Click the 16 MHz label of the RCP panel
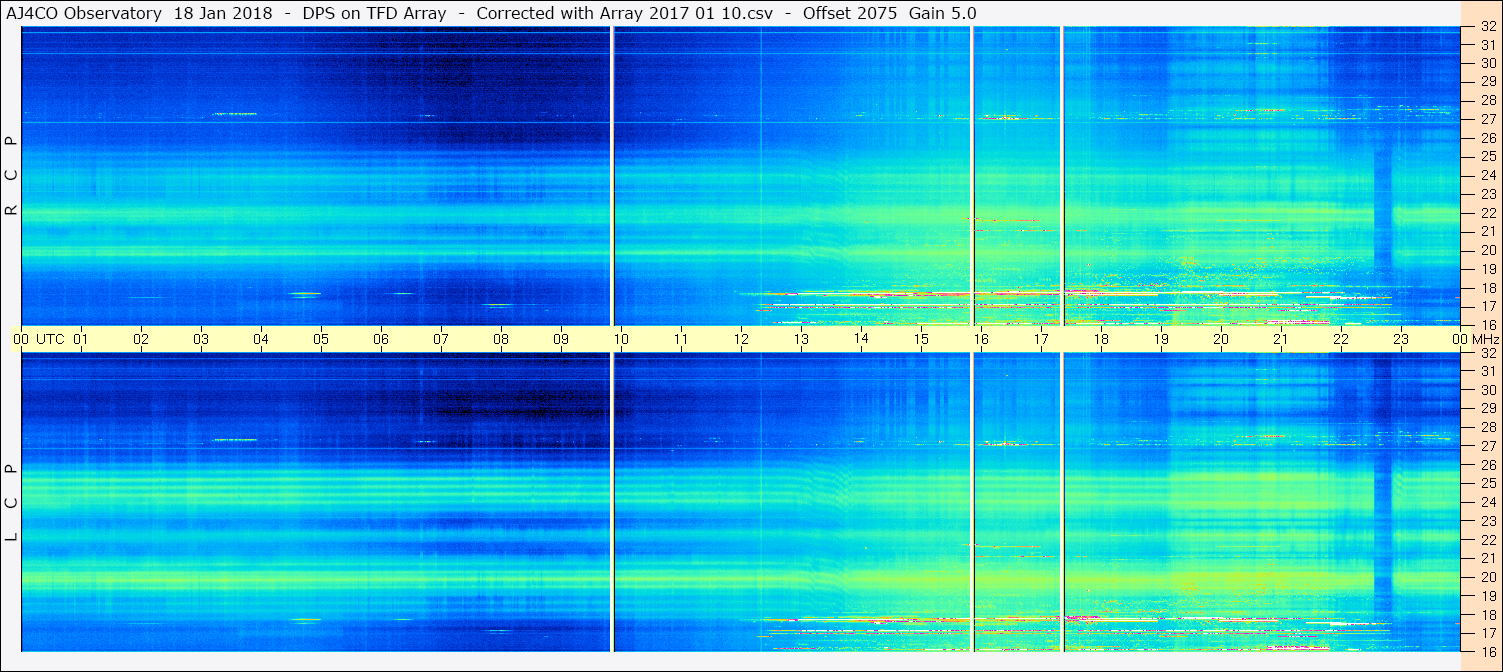The width and height of the screenshot is (1503, 672). pyautogui.click(x=1487, y=325)
